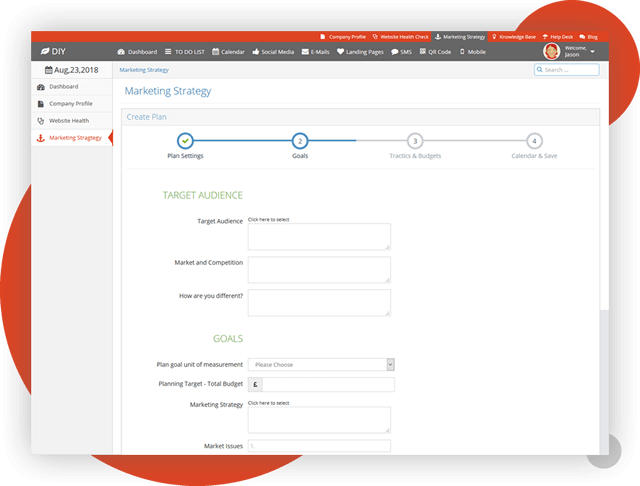Go to the Social Media section

[x=271, y=51]
